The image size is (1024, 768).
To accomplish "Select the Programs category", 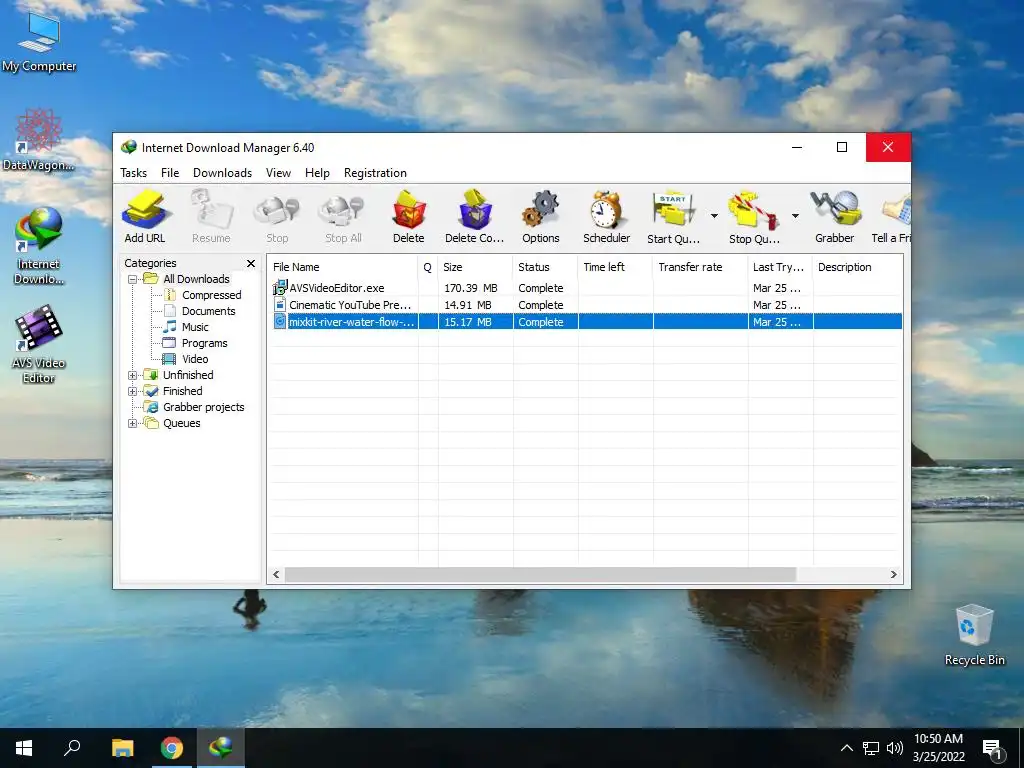I will pos(204,344).
